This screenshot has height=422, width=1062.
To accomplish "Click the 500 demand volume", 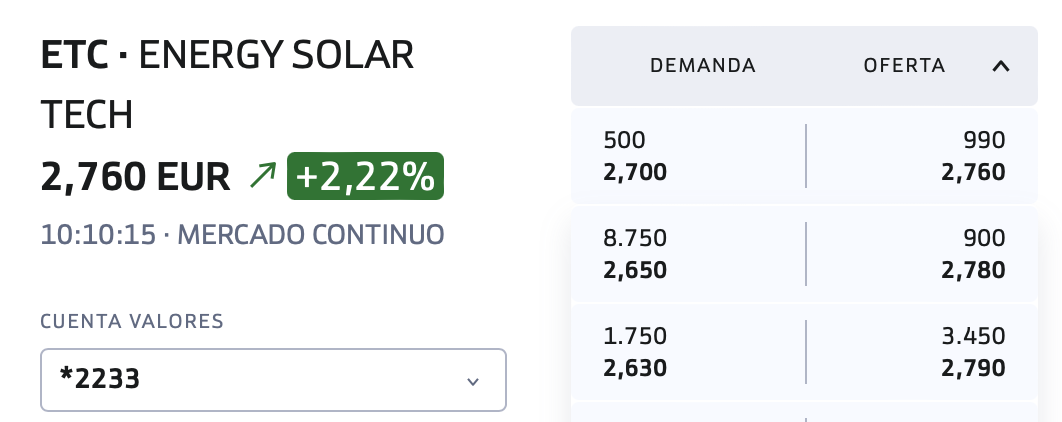I will coord(625,140).
